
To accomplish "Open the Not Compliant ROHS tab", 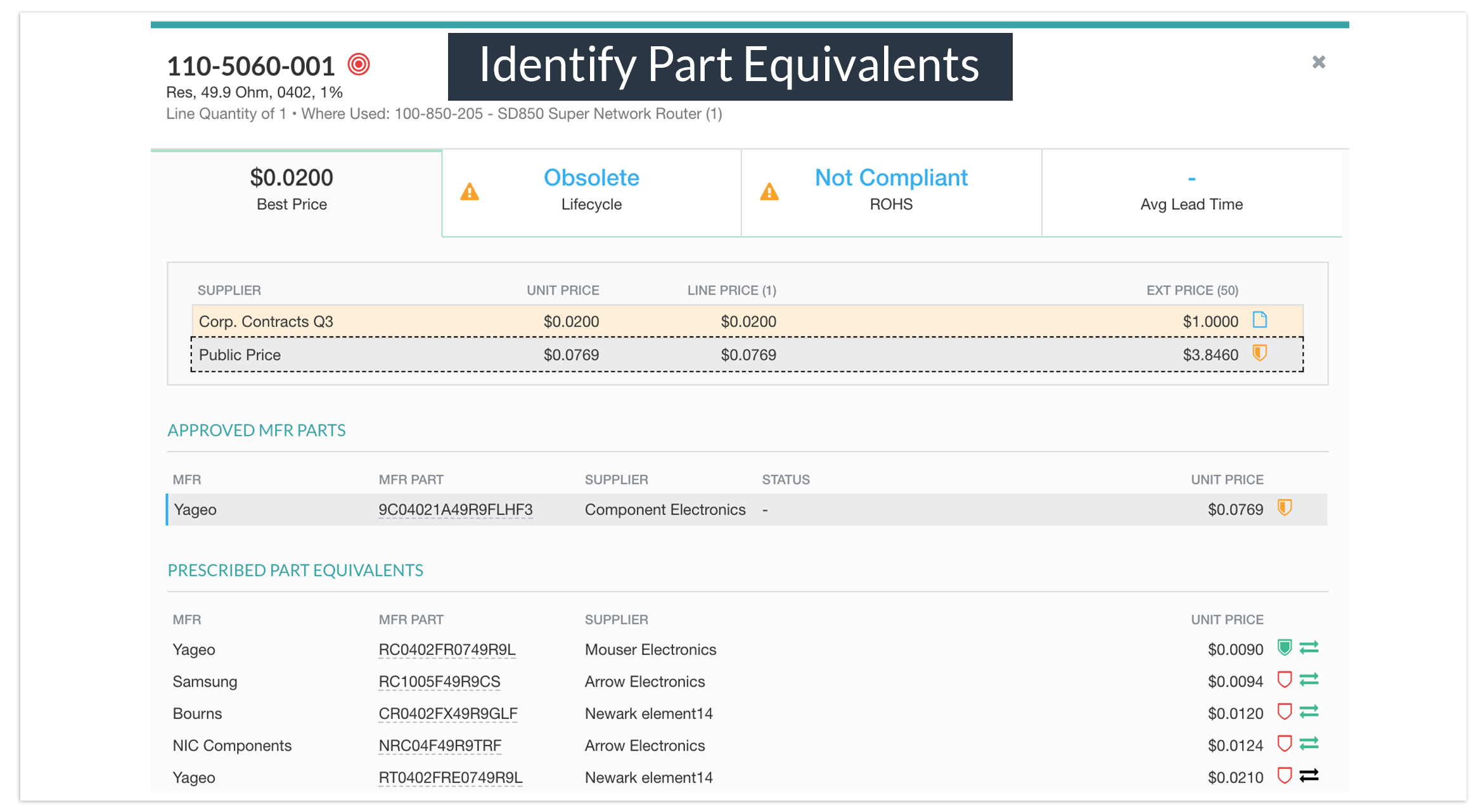I will [891, 193].
